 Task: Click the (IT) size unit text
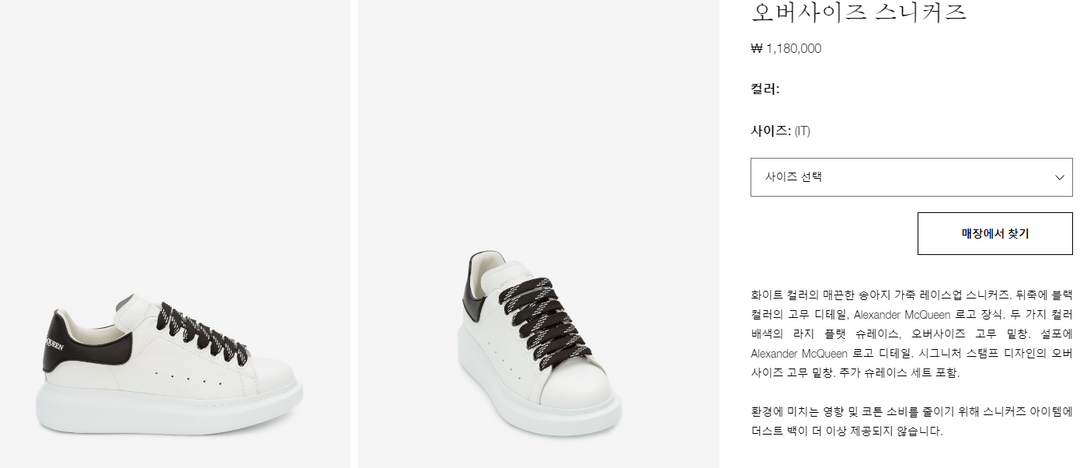[802, 131]
